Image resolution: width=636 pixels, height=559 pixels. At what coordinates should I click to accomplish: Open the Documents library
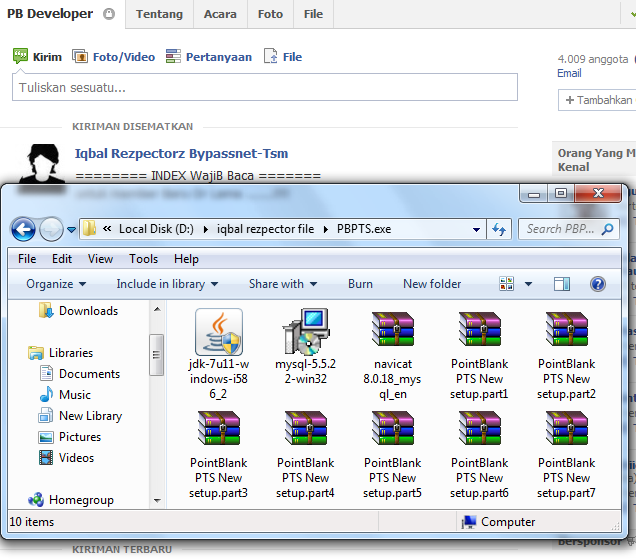click(80, 374)
